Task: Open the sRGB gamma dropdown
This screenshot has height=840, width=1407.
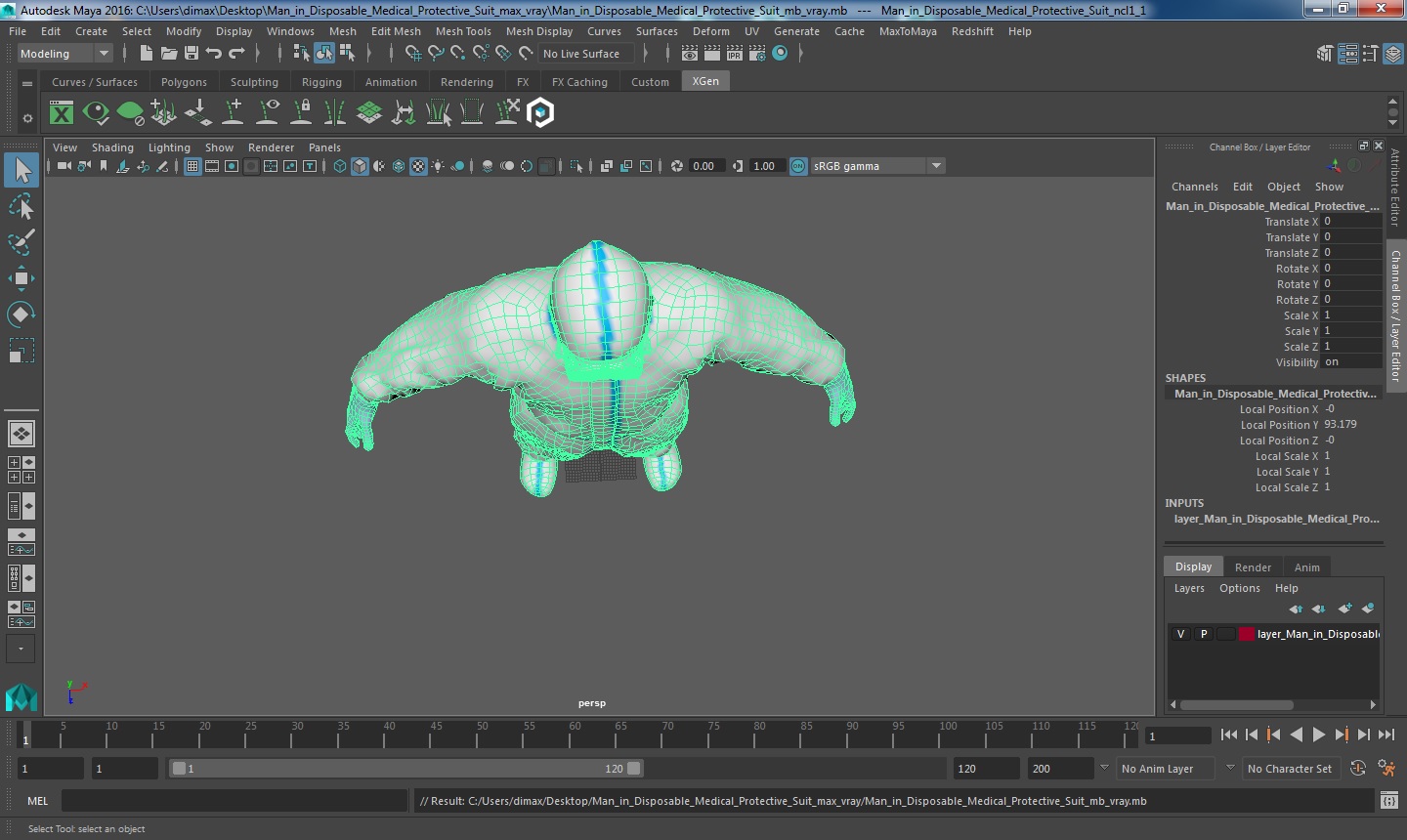Action: coord(877,166)
